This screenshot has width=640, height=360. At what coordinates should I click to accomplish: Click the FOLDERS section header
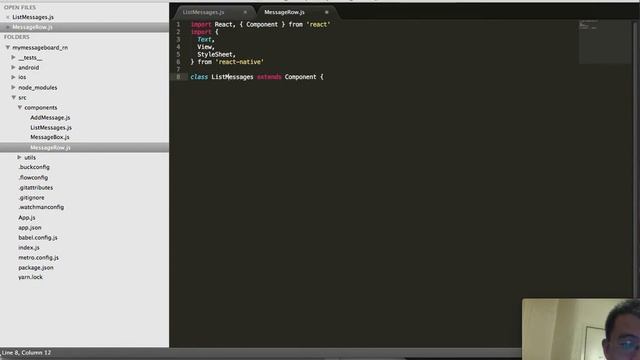pyautogui.click(x=17, y=37)
